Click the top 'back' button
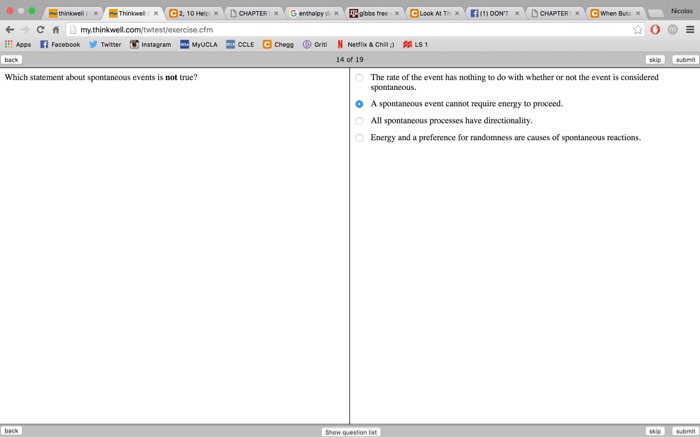700x438 pixels. point(11,60)
